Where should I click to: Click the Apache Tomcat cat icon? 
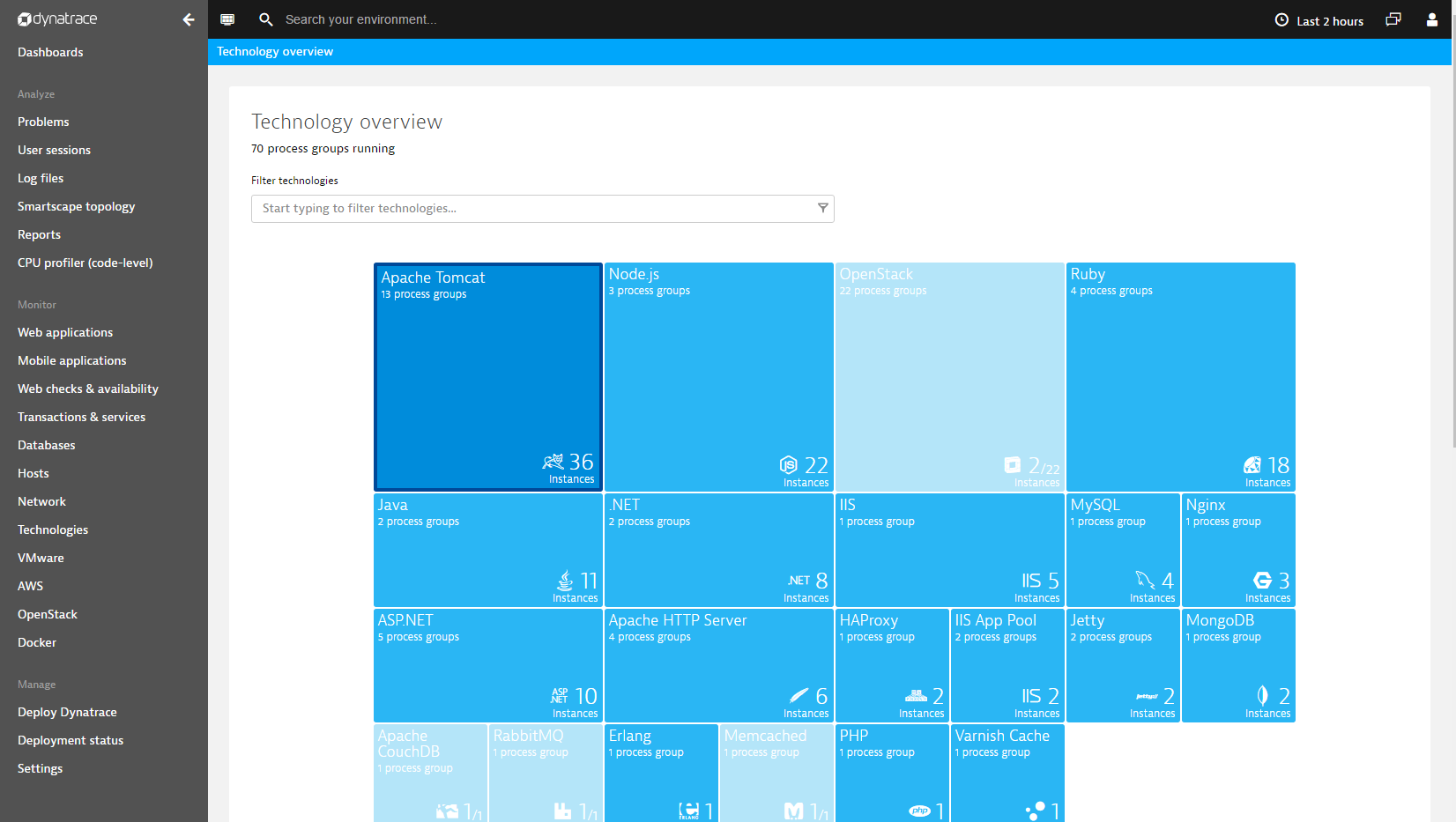pos(553,462)
